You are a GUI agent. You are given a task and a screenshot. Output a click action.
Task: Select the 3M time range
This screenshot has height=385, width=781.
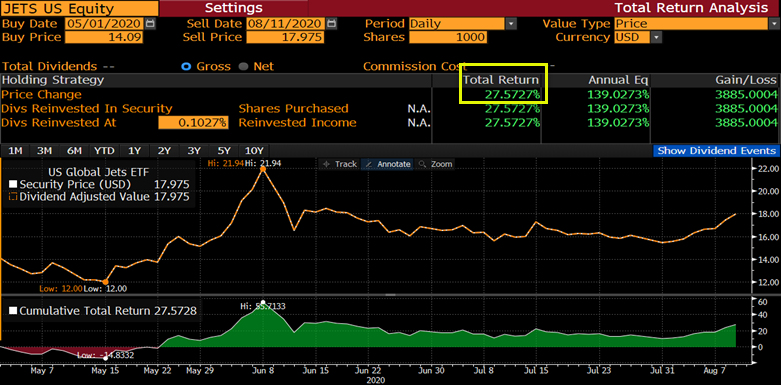[x=45, y=151]
